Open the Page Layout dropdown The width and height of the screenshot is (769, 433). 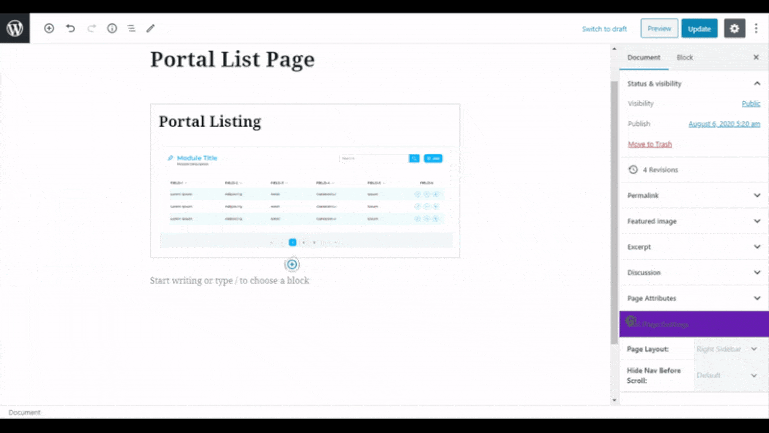727,349
